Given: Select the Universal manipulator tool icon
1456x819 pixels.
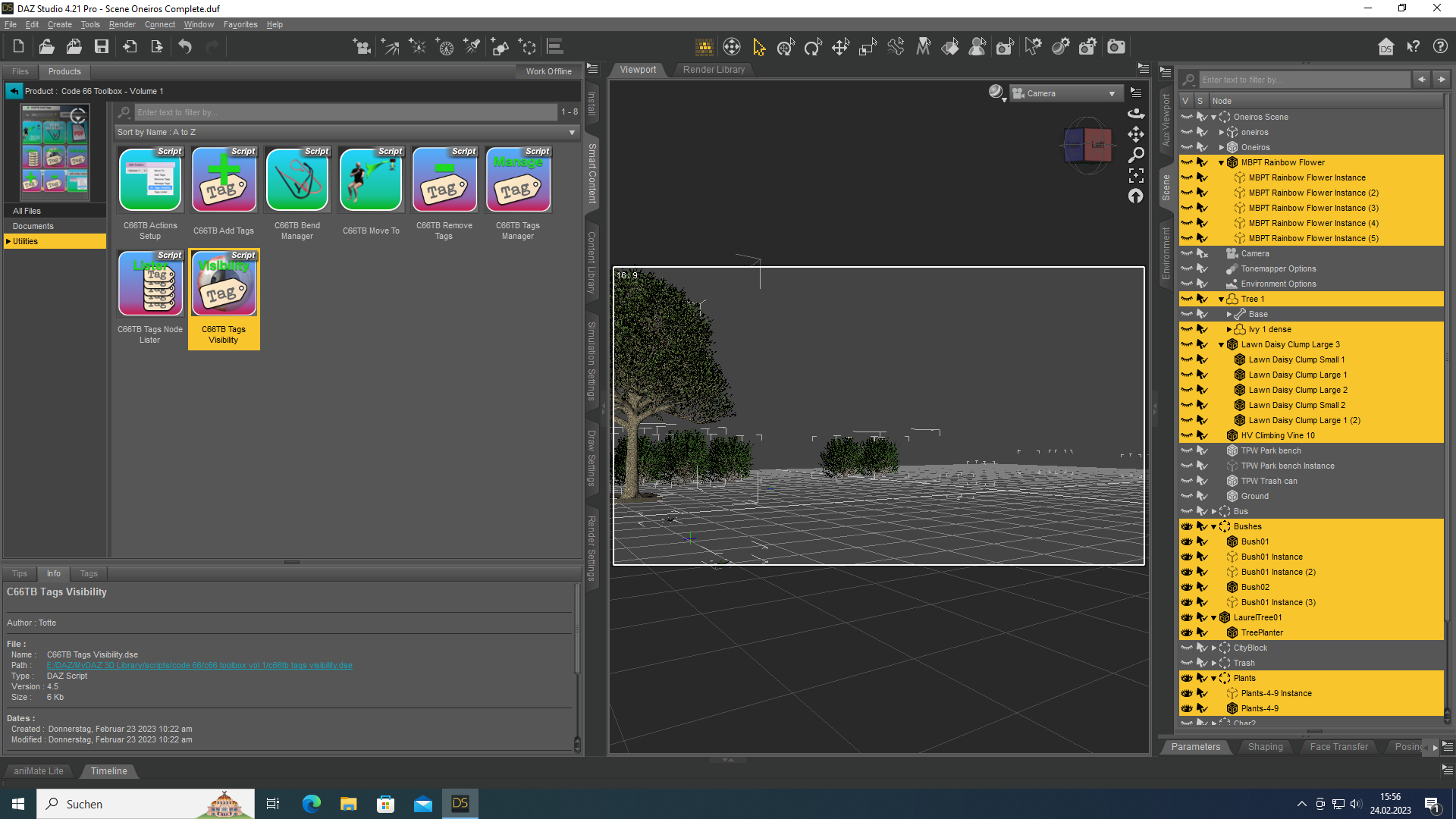Looking at the screenshot, I should coord(786,47).
